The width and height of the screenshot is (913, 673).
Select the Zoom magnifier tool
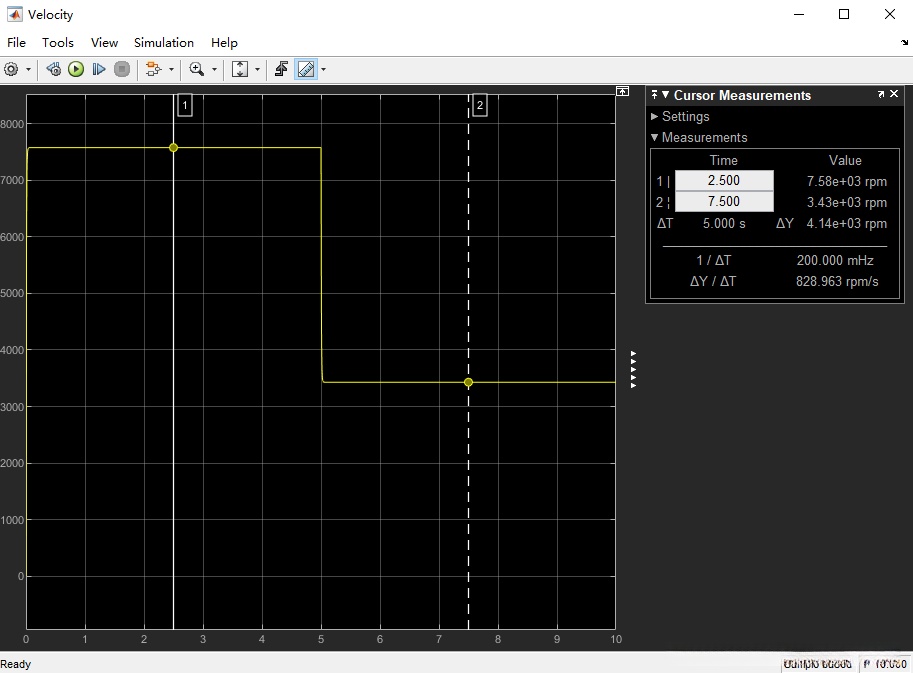click(196, 69)
